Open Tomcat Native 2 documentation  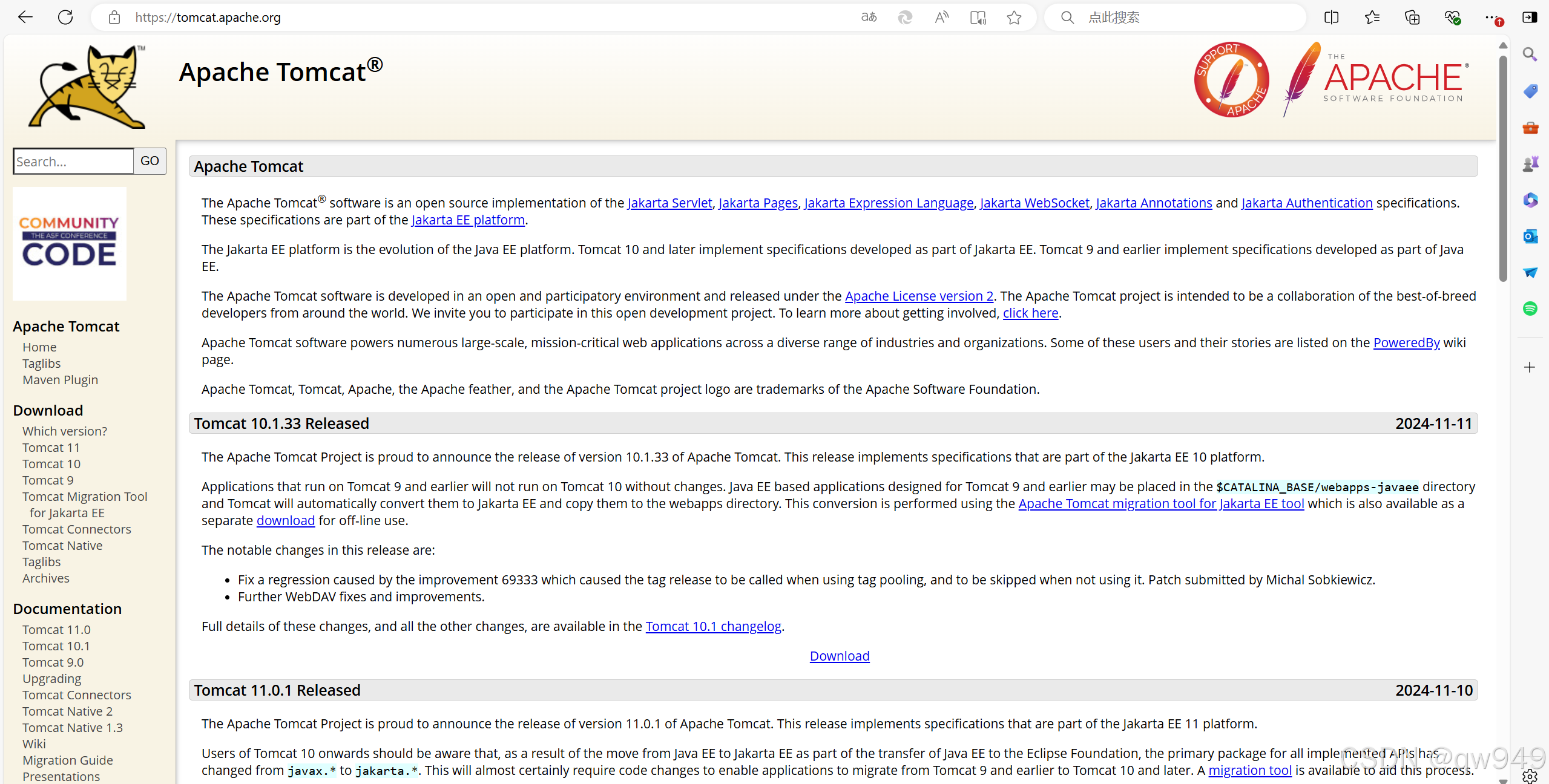point(67,711)
